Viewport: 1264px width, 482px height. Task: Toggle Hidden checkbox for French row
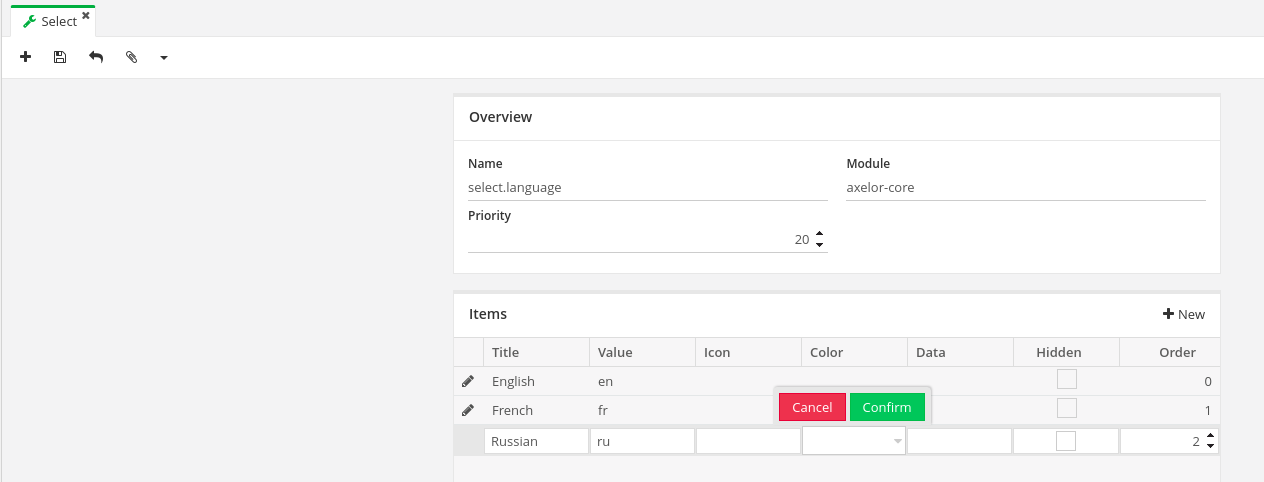point(1067,408)
